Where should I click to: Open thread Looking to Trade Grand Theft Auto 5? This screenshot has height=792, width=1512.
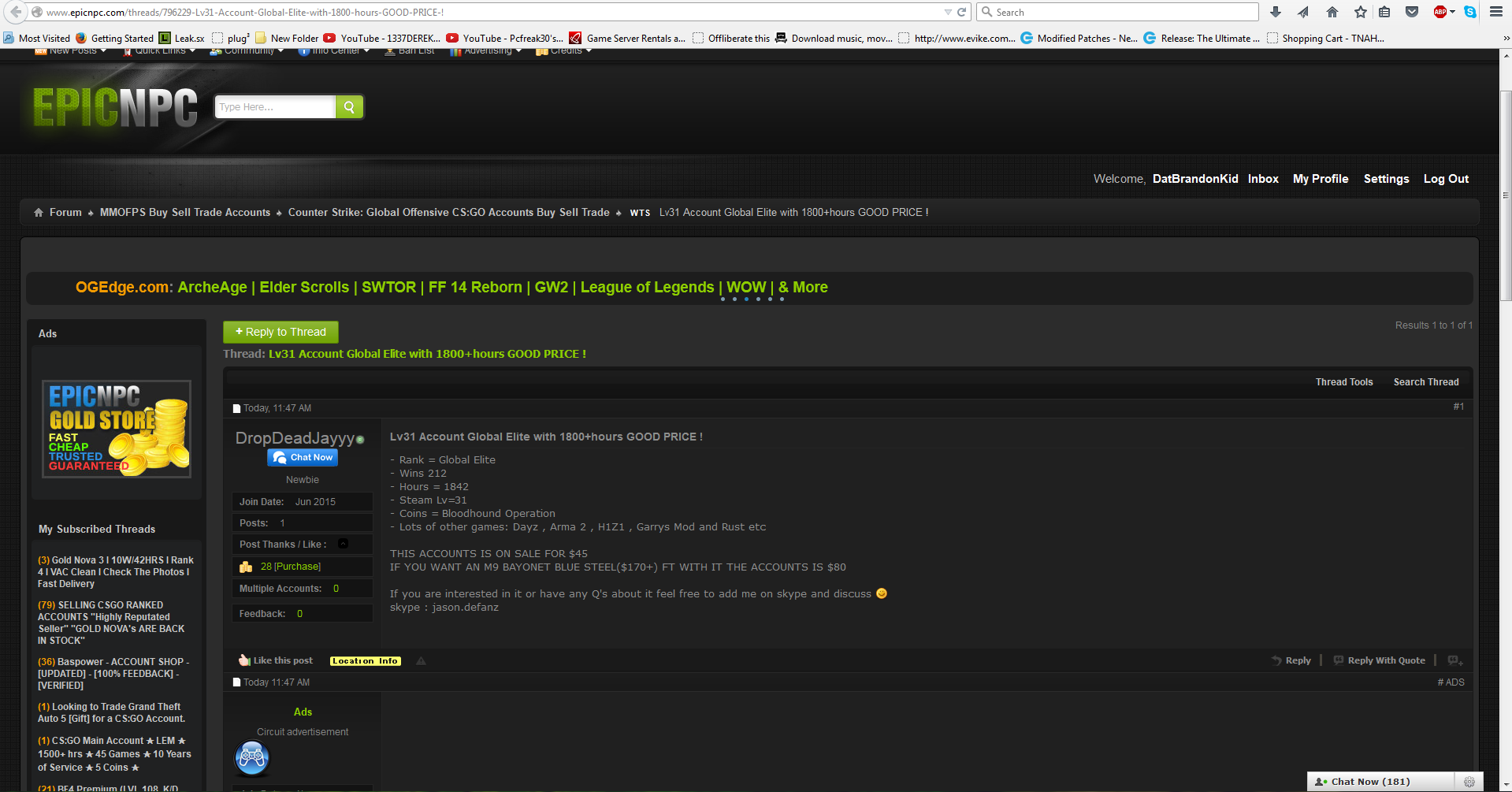[112, 712]
